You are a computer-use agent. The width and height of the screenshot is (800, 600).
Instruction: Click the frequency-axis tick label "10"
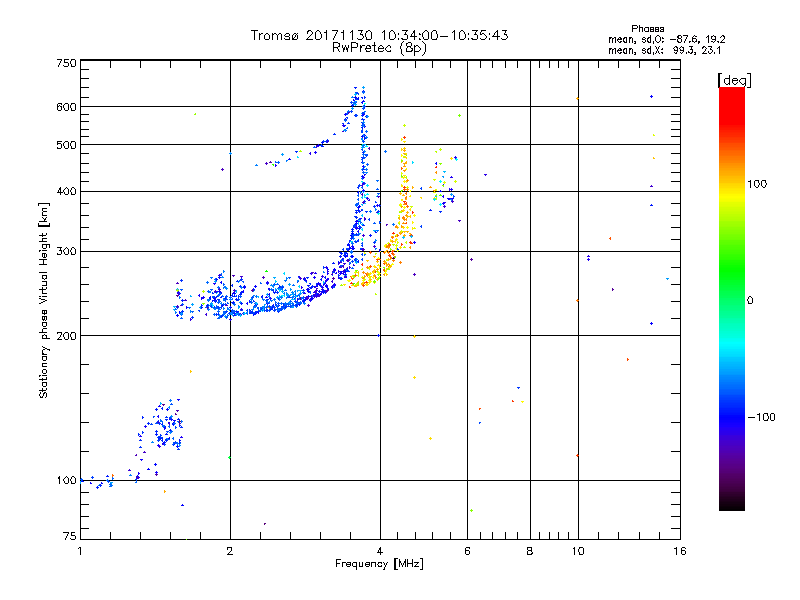tap(578, 551)
